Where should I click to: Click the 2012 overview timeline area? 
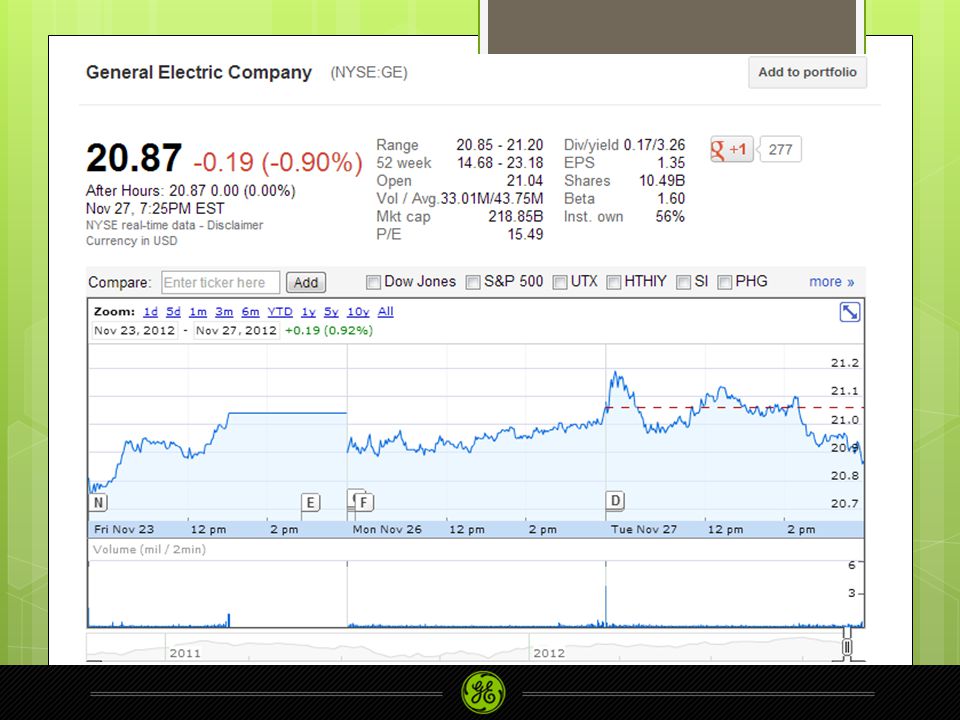[x=549, y=653]
